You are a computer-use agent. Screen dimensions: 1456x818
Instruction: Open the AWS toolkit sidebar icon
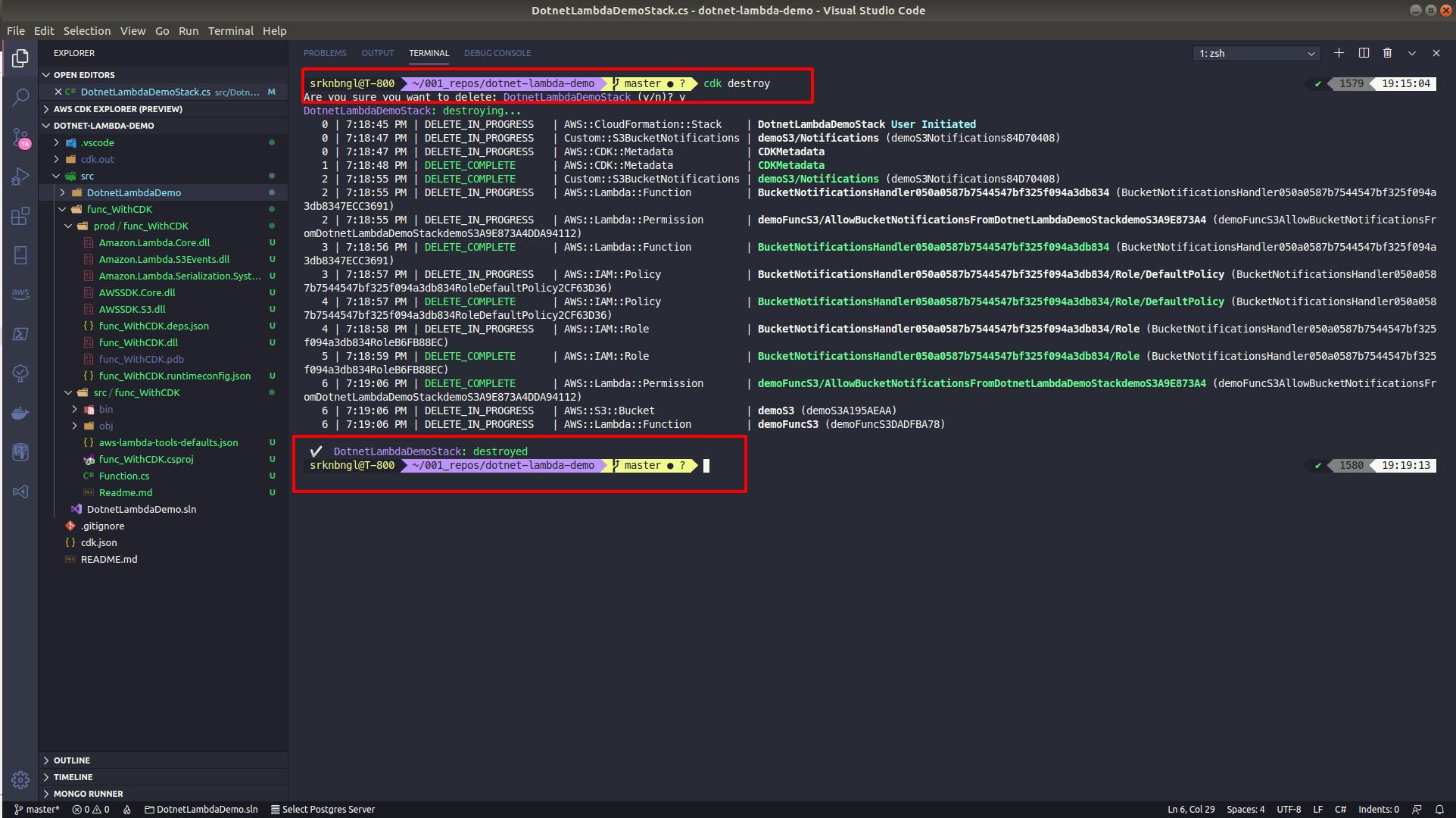[20, 293]
